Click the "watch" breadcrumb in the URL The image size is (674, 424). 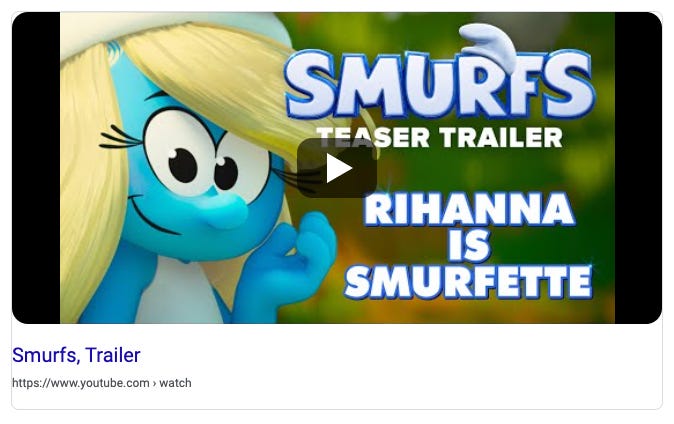tap(175, 383)
